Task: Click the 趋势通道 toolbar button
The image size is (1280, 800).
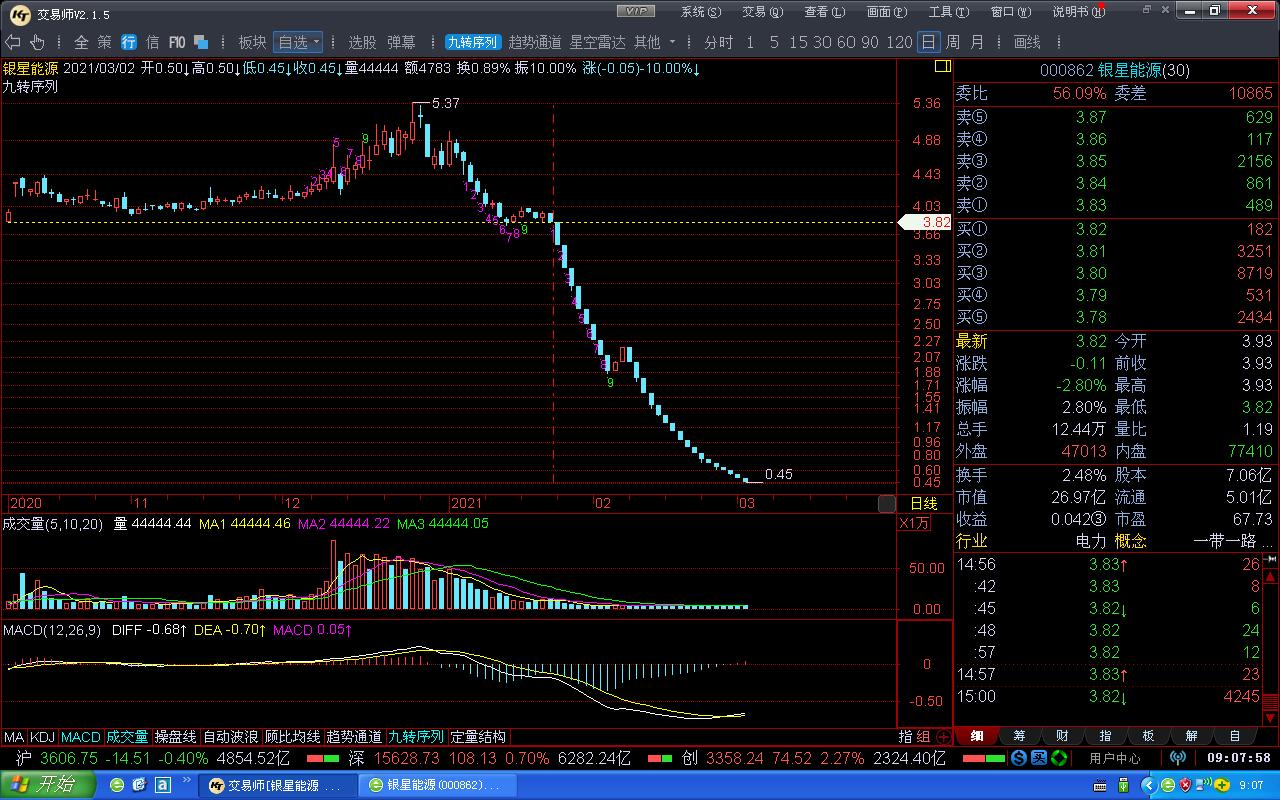Action: point(535,42)
